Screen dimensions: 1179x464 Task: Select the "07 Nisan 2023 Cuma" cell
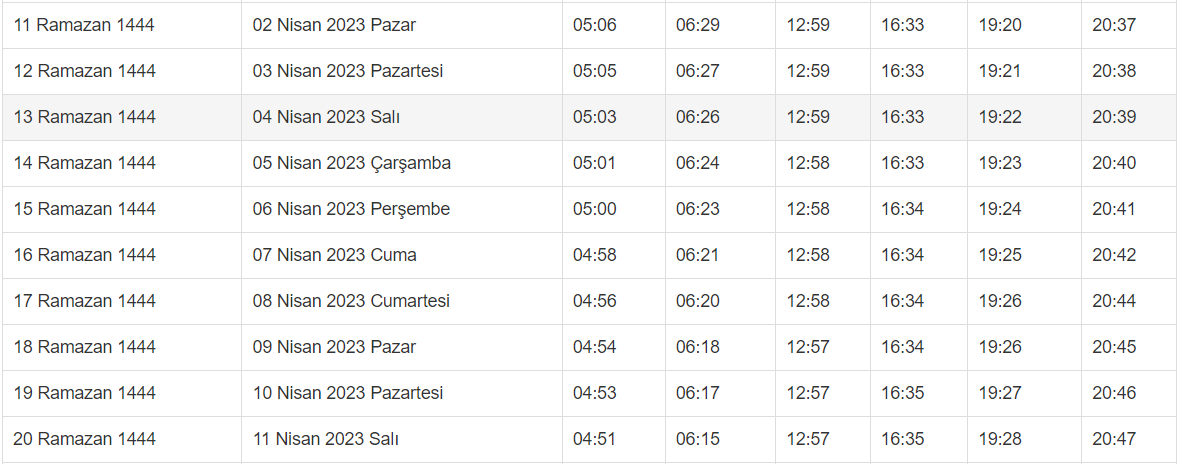334,255
